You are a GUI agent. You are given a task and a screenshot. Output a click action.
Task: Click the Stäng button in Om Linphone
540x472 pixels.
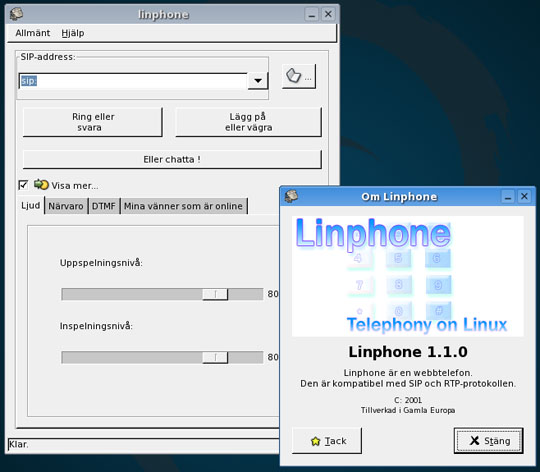pos(489,441)
